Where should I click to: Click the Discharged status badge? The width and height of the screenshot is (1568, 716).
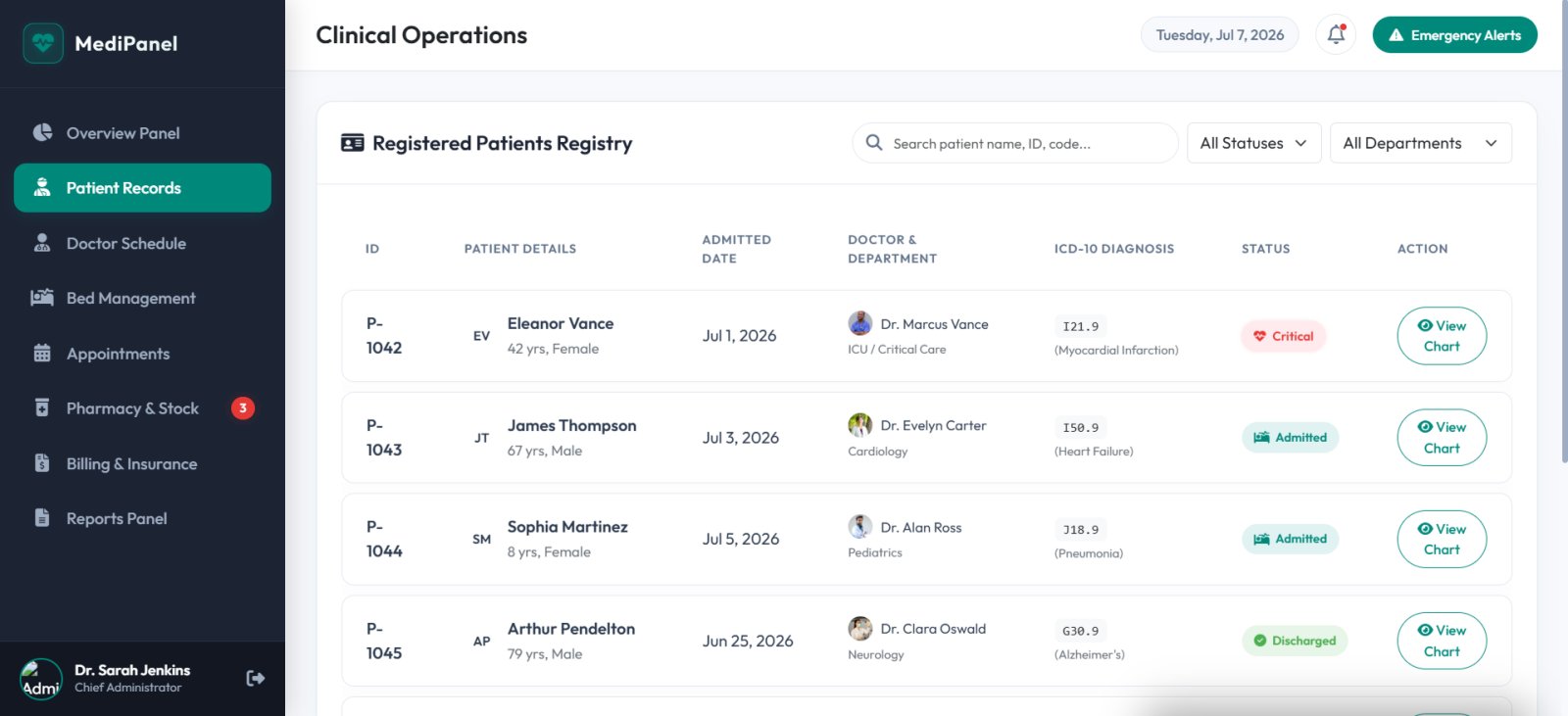(1295, 641)
